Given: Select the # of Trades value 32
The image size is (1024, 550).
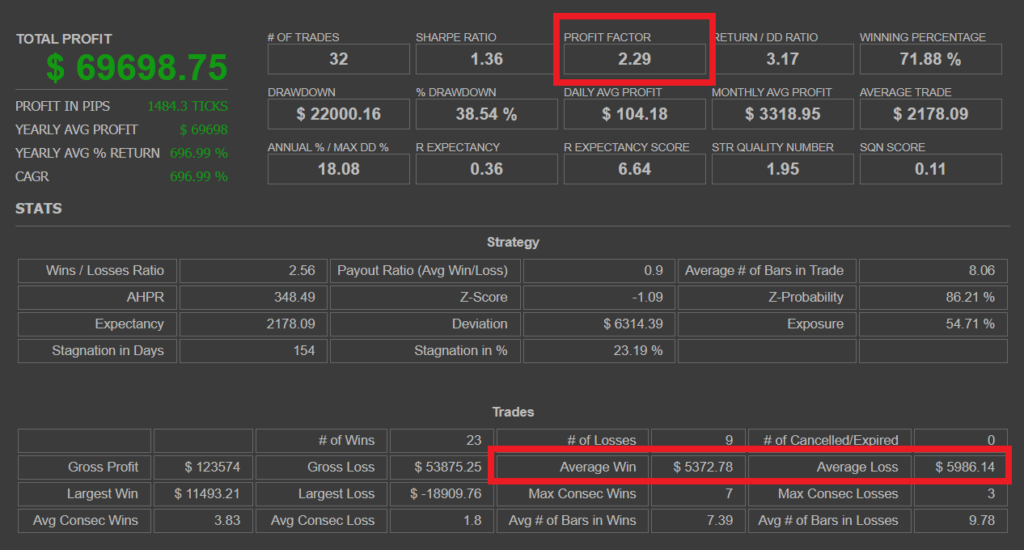Looking at the screenshot, I should 338,59.
